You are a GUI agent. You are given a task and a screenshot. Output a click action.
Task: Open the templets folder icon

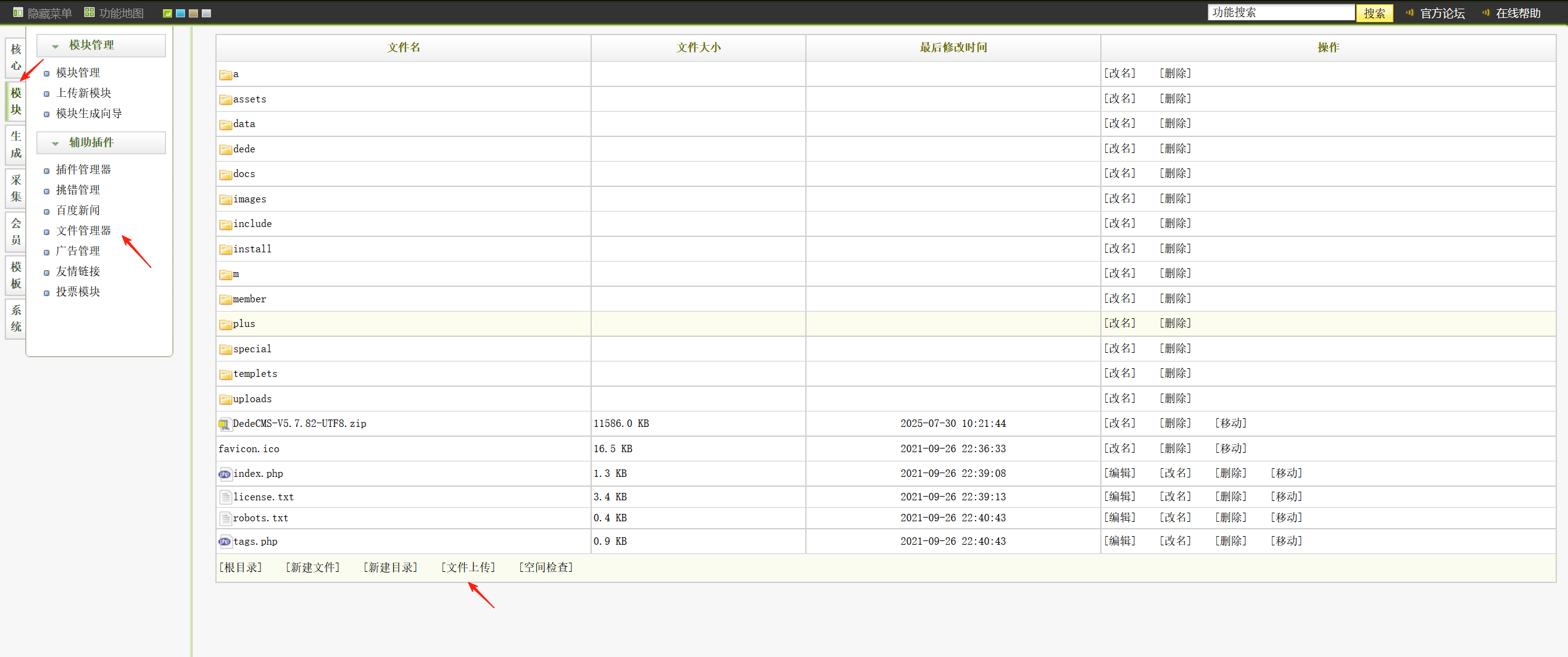point(225,374)
